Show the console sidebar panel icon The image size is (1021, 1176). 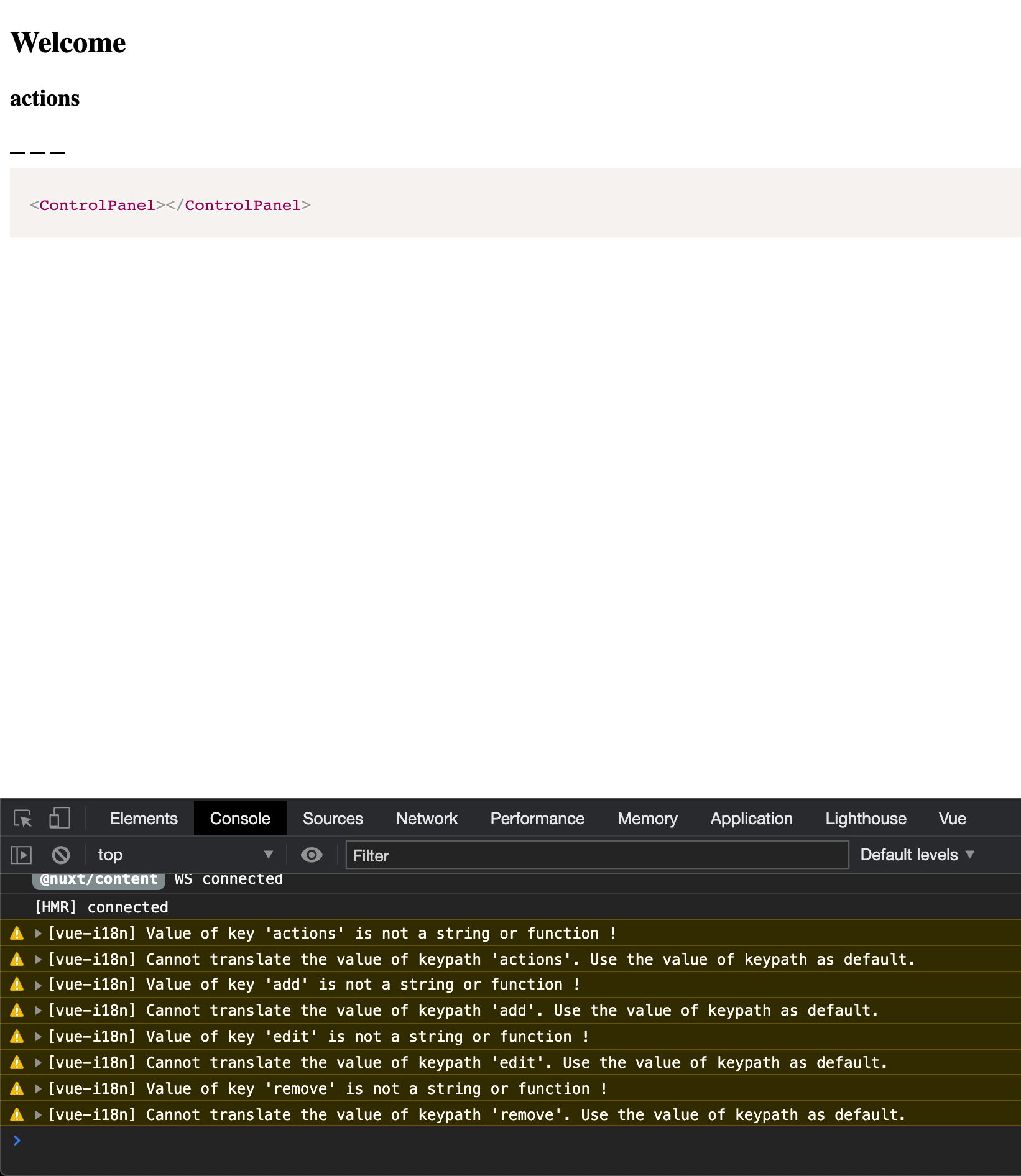tap(21, 855)
